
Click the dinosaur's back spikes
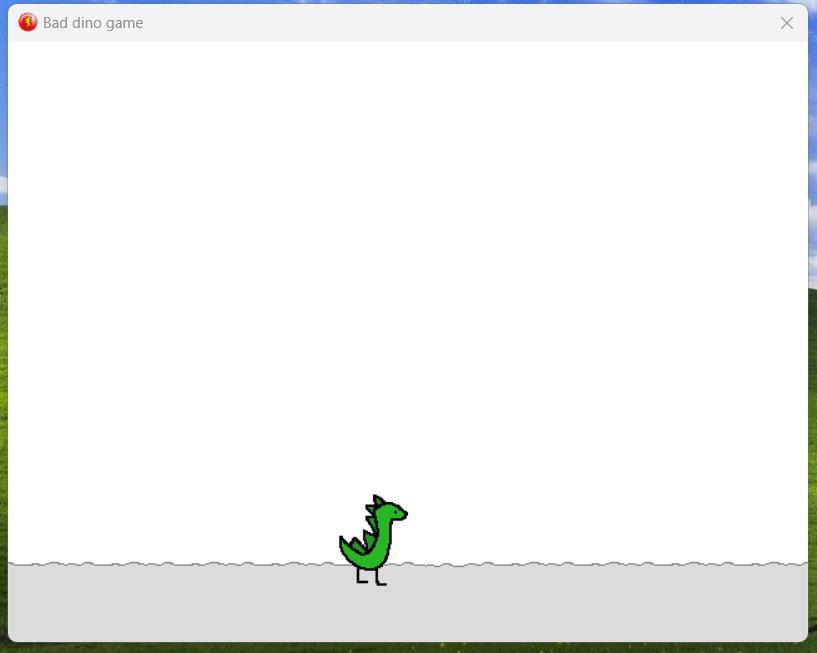(369, 521)
